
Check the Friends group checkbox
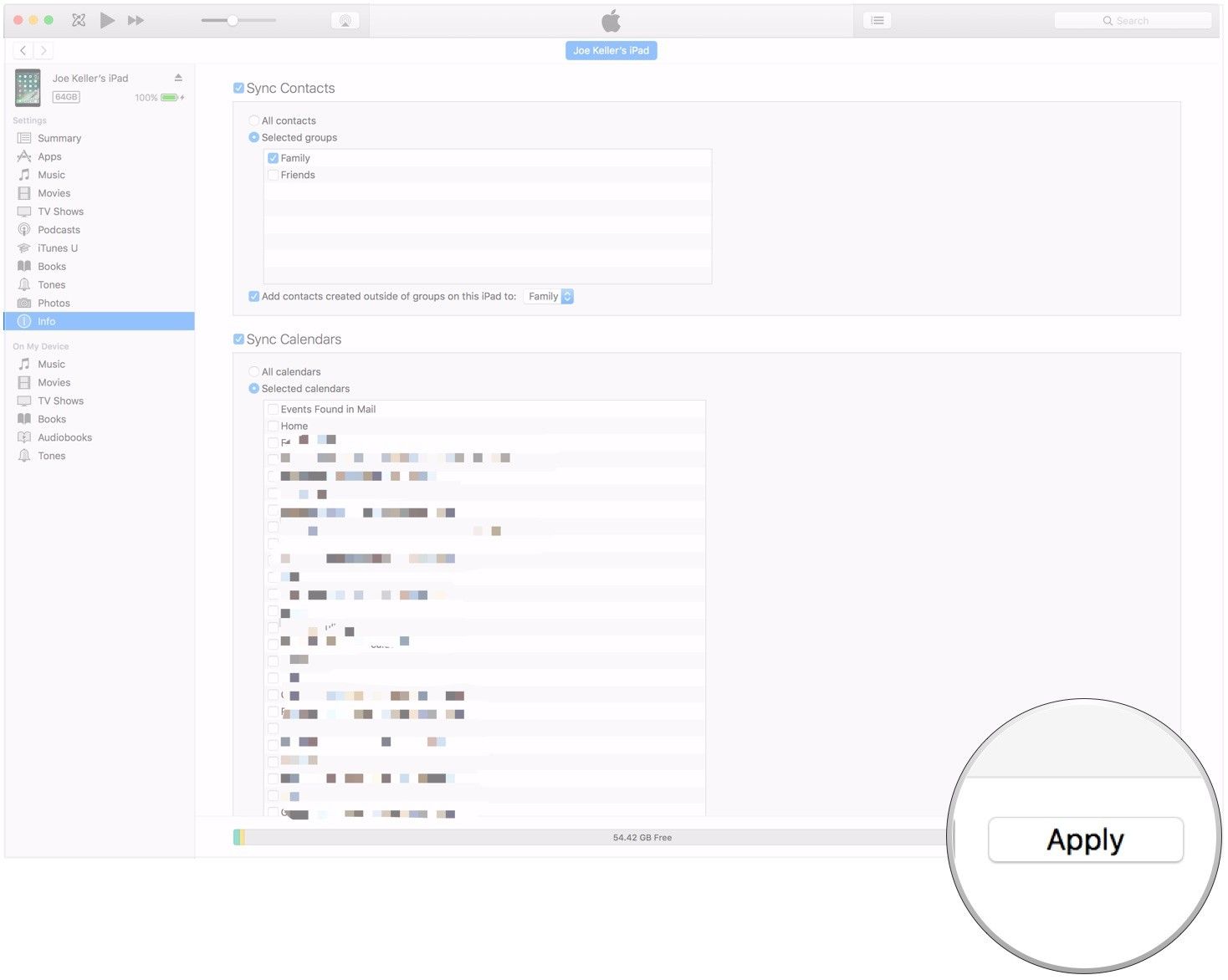[273, 175]
